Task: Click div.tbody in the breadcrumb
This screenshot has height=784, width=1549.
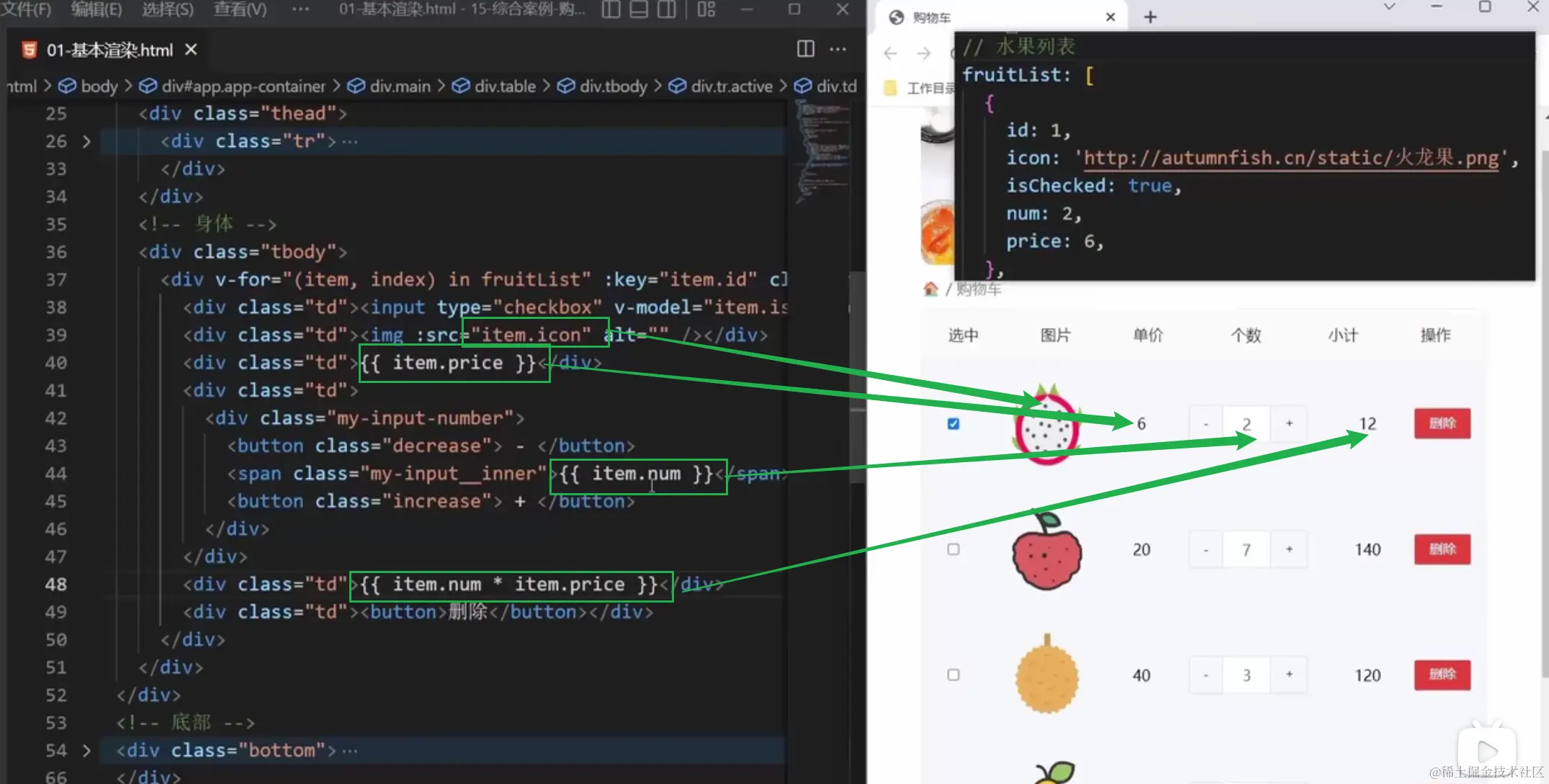Action: 613,86
